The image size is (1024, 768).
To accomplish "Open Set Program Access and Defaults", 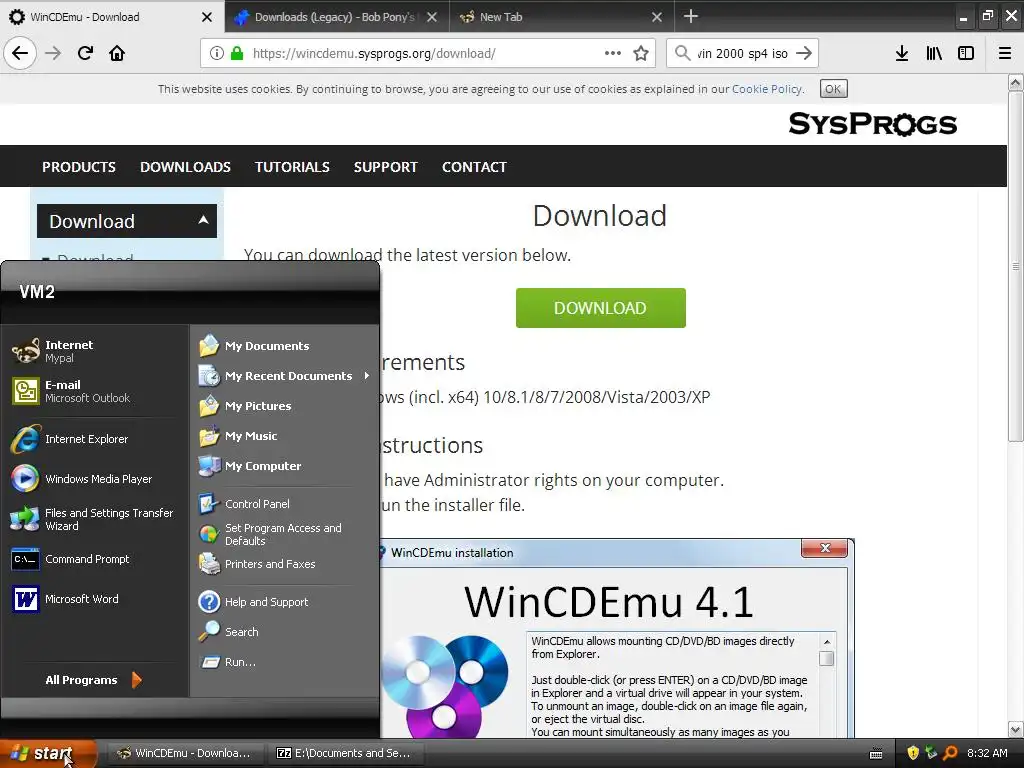I will tap(284, 534).
